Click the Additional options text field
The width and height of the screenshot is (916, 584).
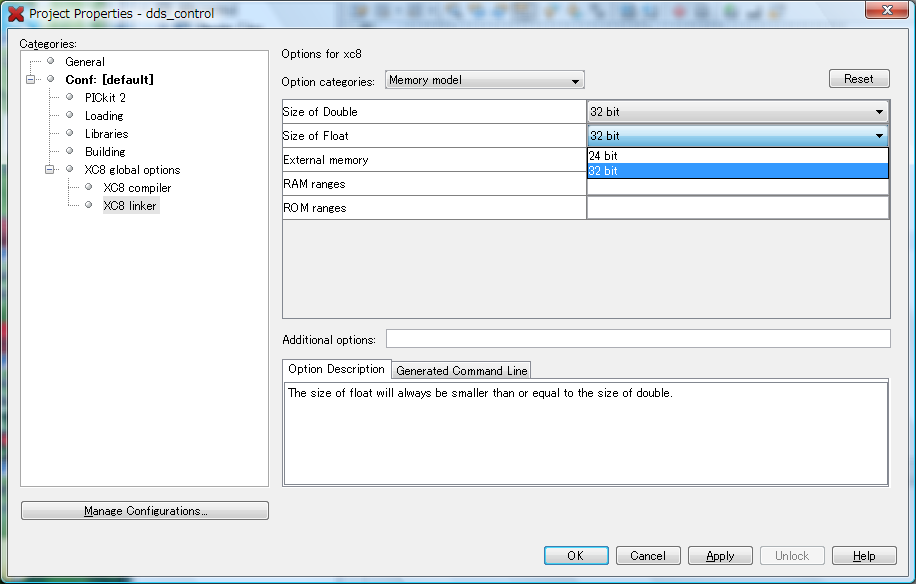[x=638, y=339]
